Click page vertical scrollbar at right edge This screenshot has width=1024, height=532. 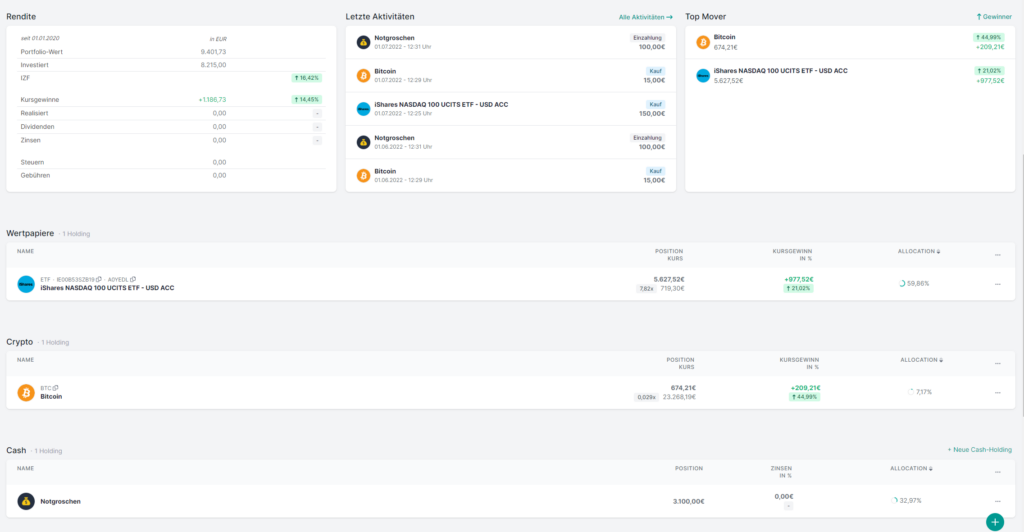click(1021, 285)
